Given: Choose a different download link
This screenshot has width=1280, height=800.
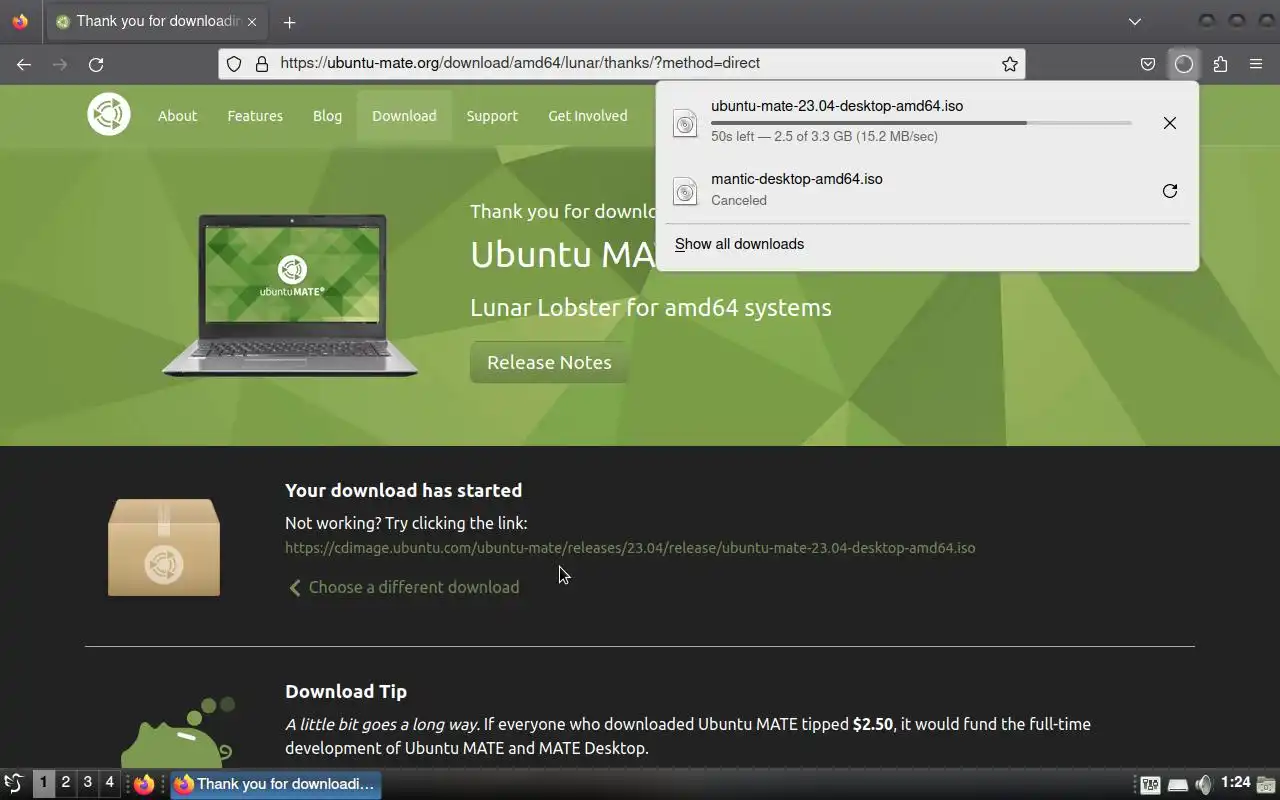Looking at the screenshot, I should tap(404, 587).
